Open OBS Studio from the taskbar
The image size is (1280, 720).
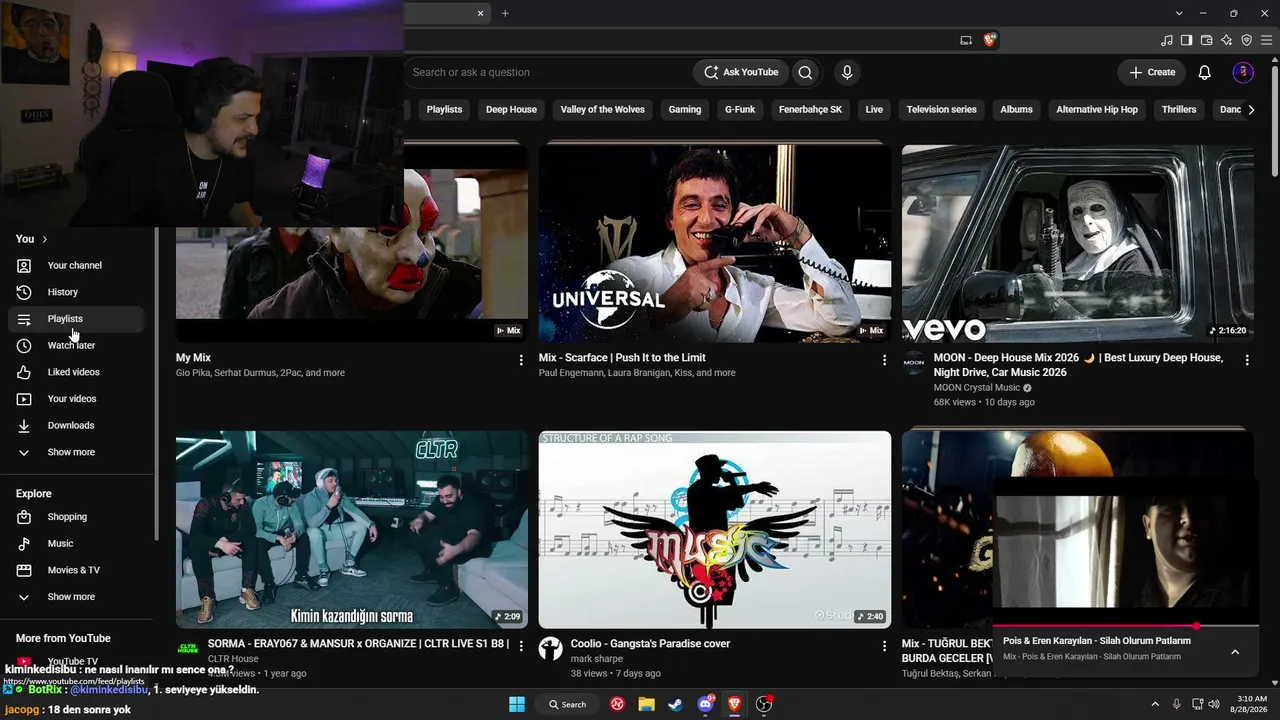click(x=765, y=704)
